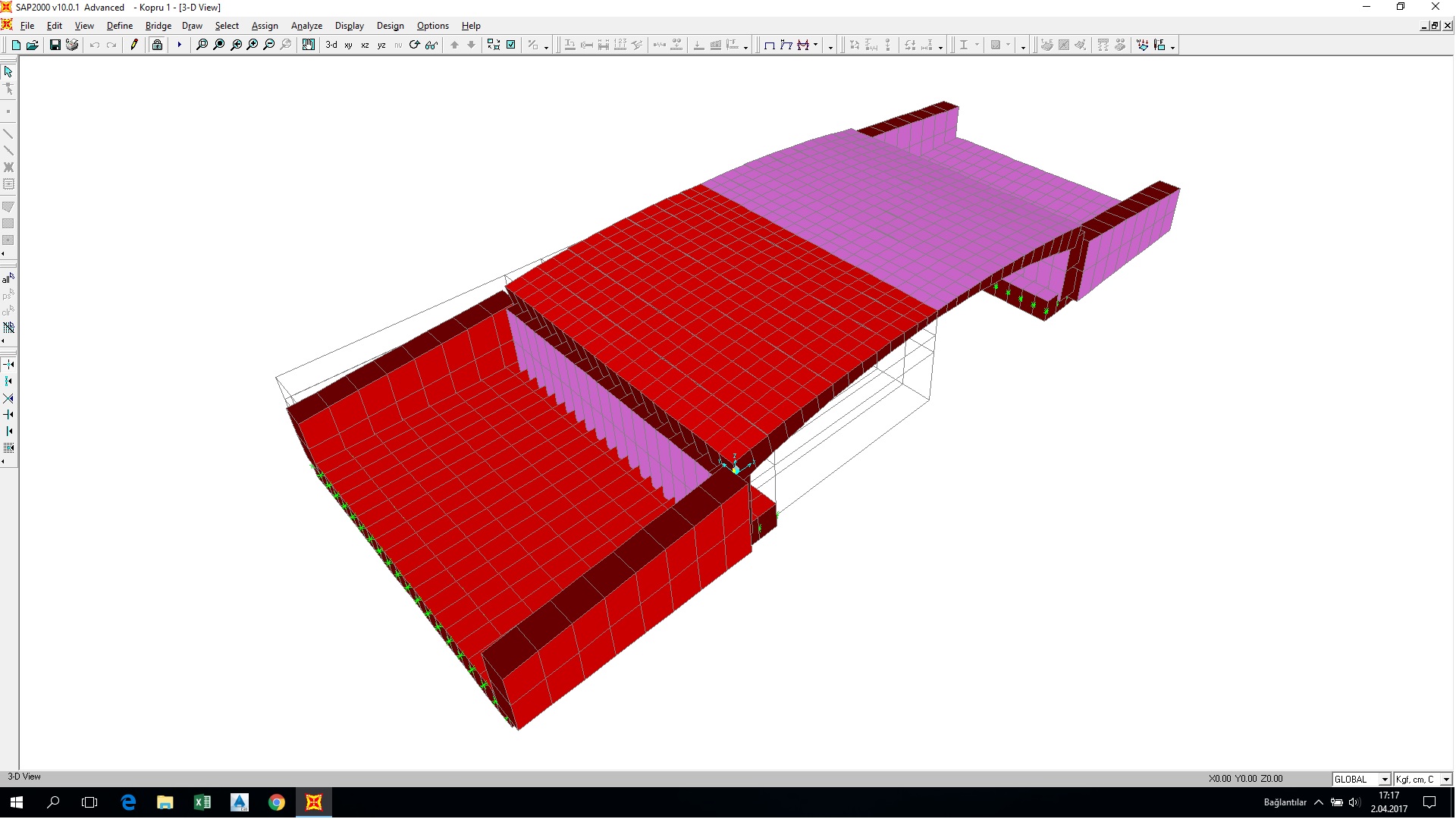The height and width of the screenshot is (819, 1456).
Task: Click Restore Full View magnifier icon
Action: click(218, 45)
